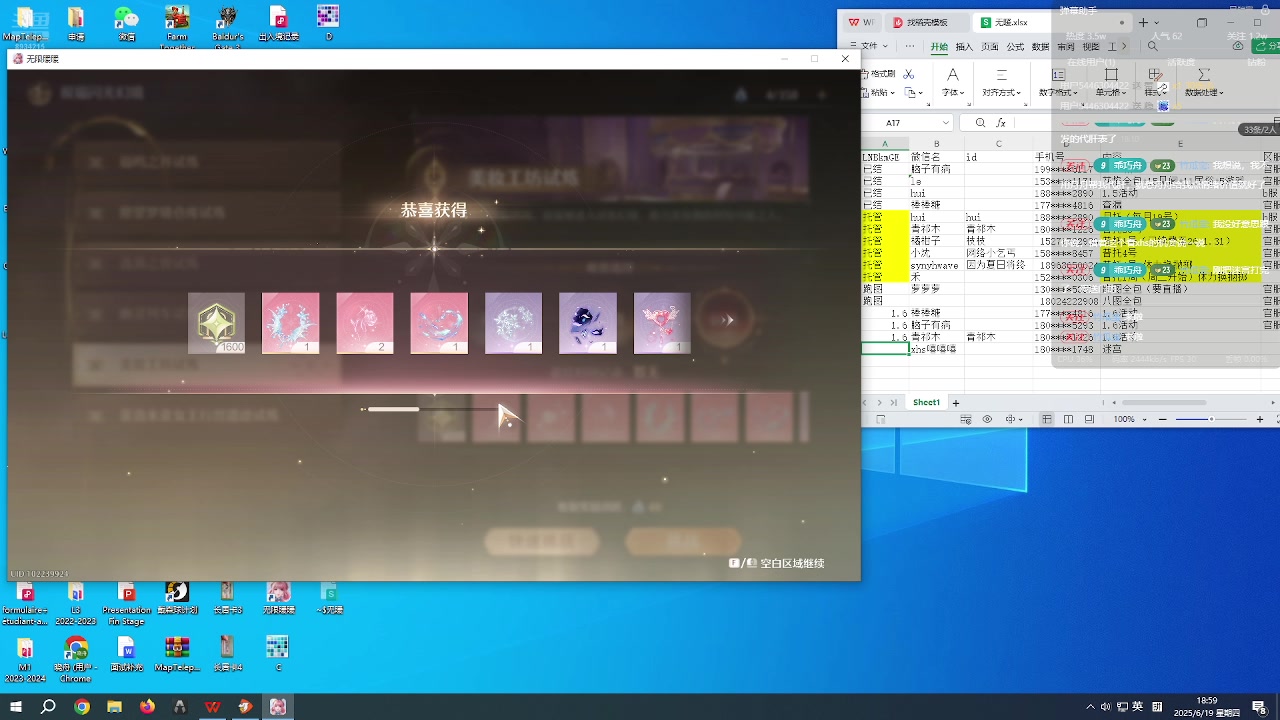
Task: Open the 长图卡4 file on the desktop
Action: tap(228, 654)
